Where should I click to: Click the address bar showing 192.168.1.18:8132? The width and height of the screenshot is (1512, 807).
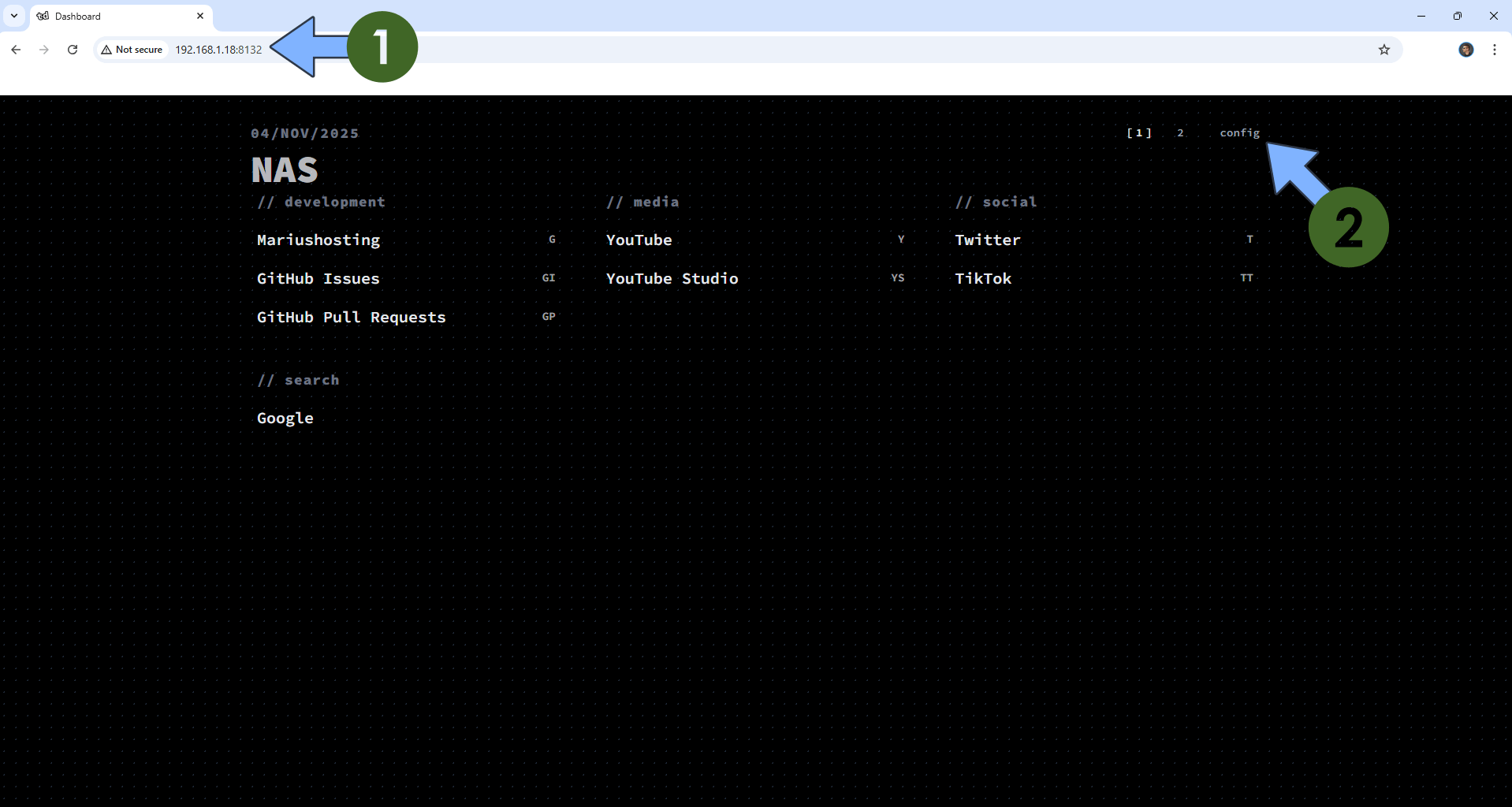[x=218, y=49]
